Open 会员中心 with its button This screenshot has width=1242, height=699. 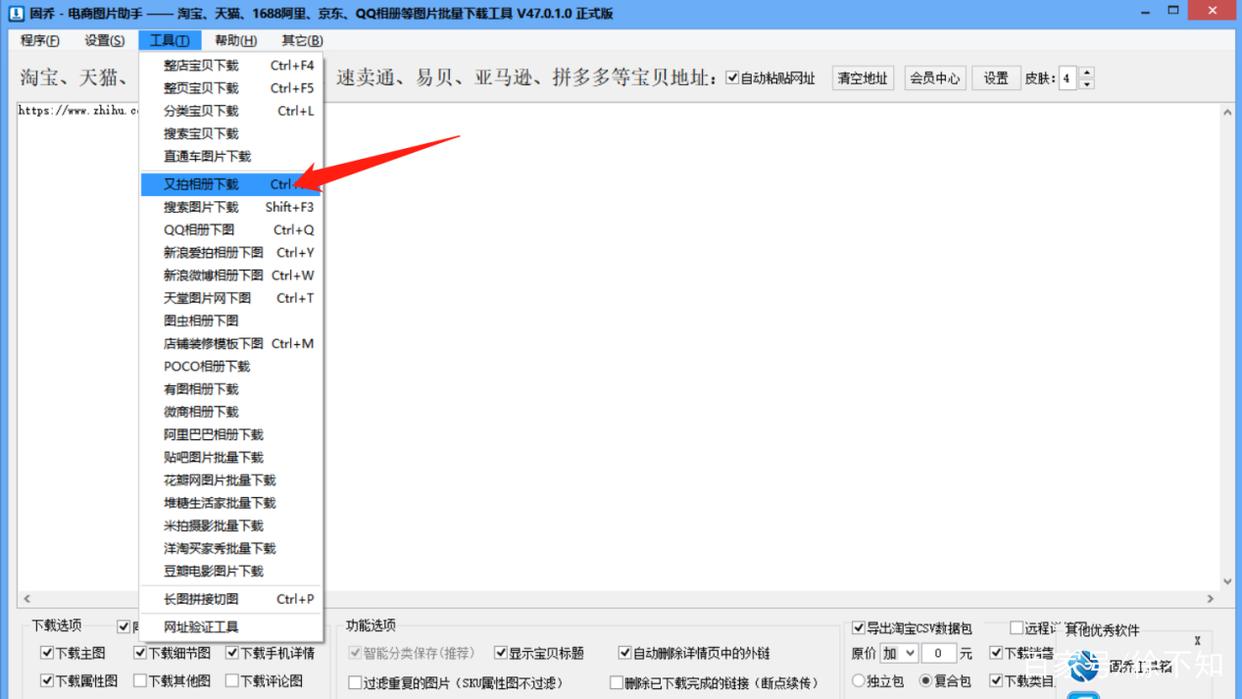[x=934, y=77]
